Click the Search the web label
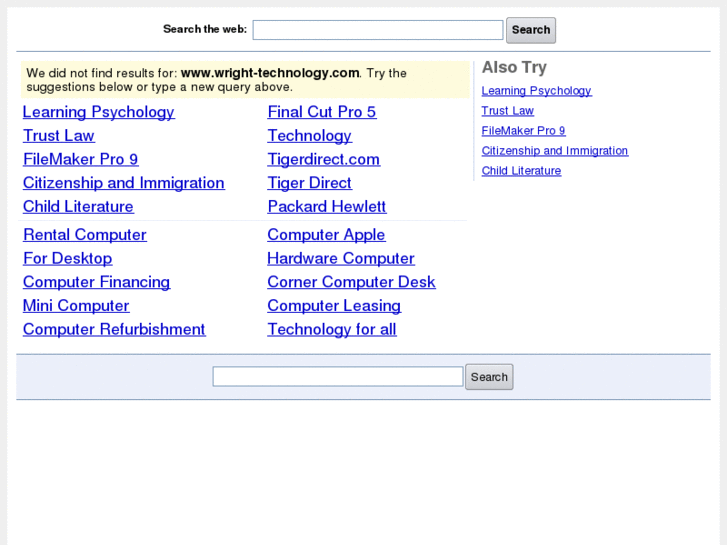This screenshot has width=727, height=545. [205, 29]
